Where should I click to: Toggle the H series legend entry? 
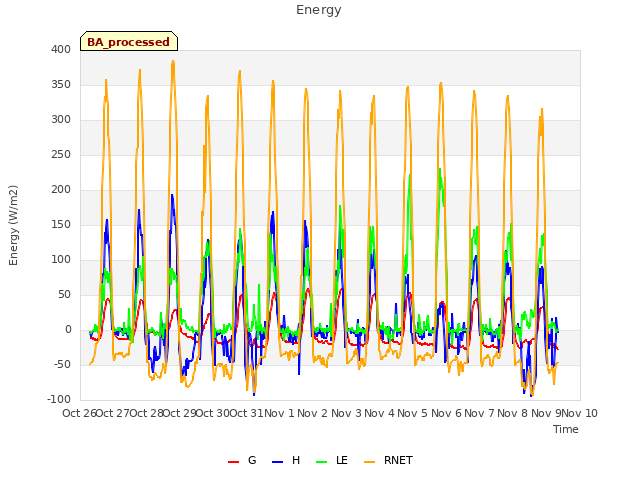(286, 460)
